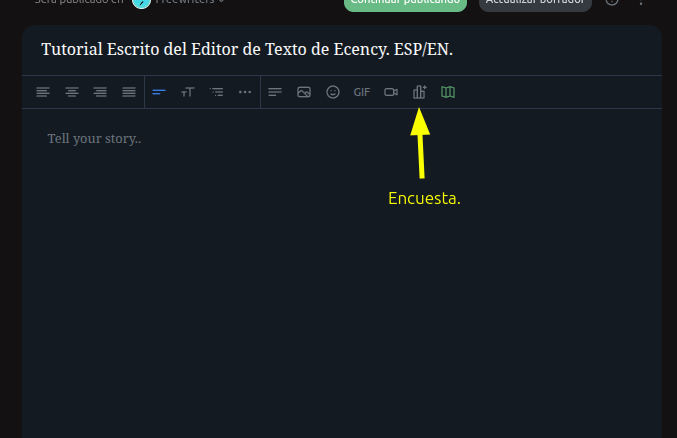Align text left in editor toolbar
The width and height of the screenshot is (677, 438).
click(43, 92)
